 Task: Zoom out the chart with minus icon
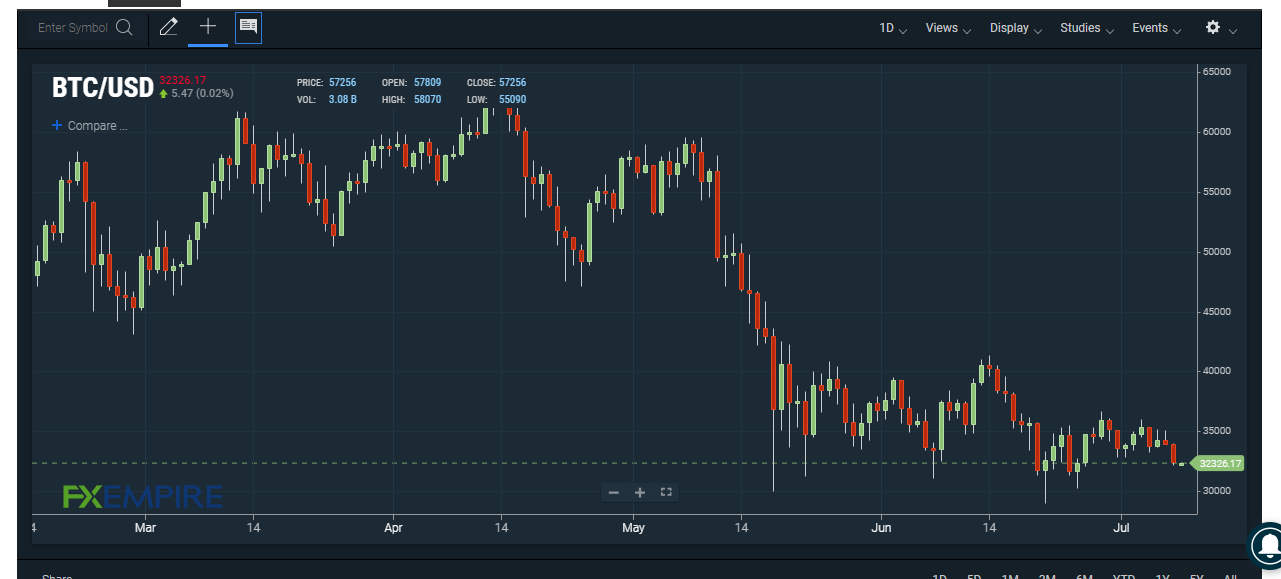(x=614, y=492)
